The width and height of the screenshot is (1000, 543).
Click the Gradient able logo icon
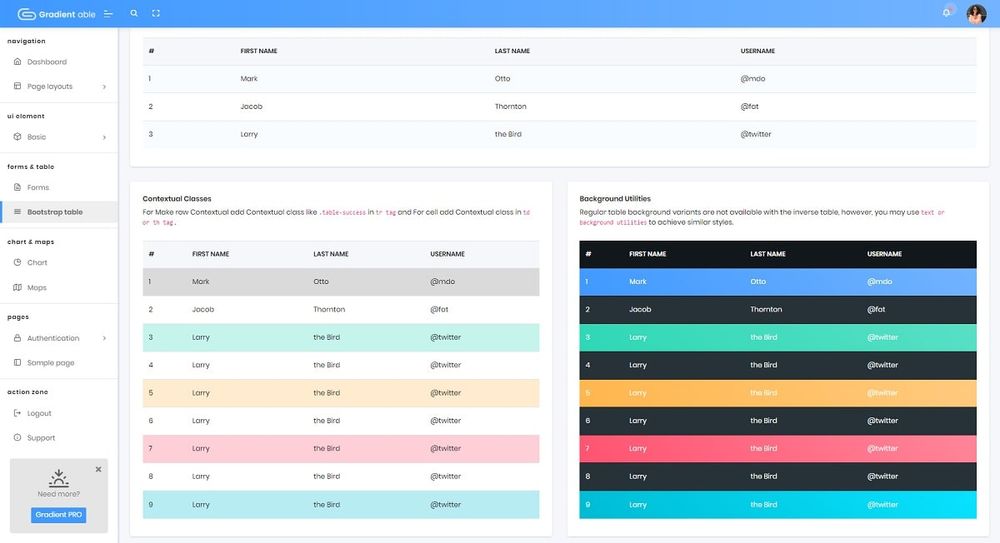(x=27, y=13)
